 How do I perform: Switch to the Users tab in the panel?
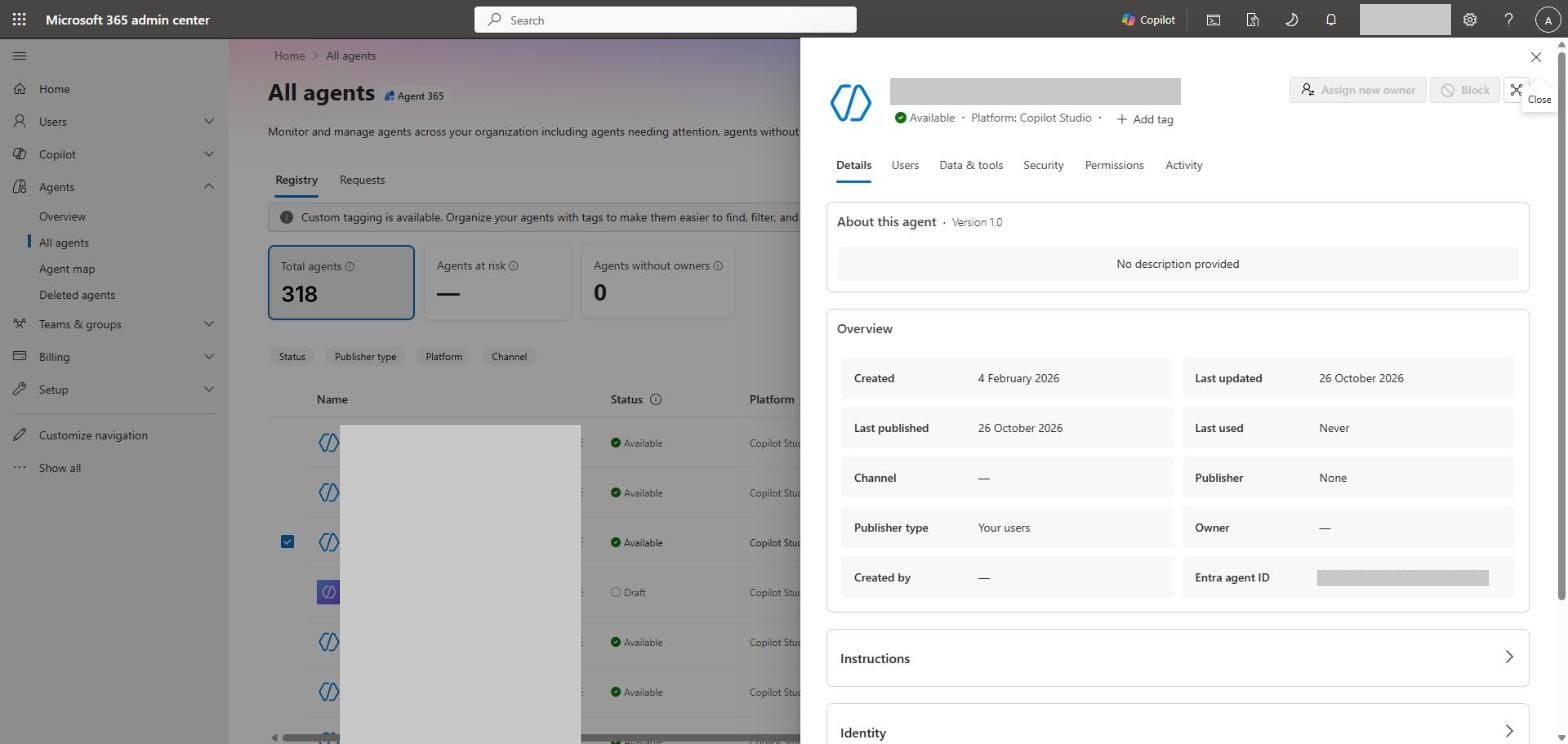(x=905, y=165)
